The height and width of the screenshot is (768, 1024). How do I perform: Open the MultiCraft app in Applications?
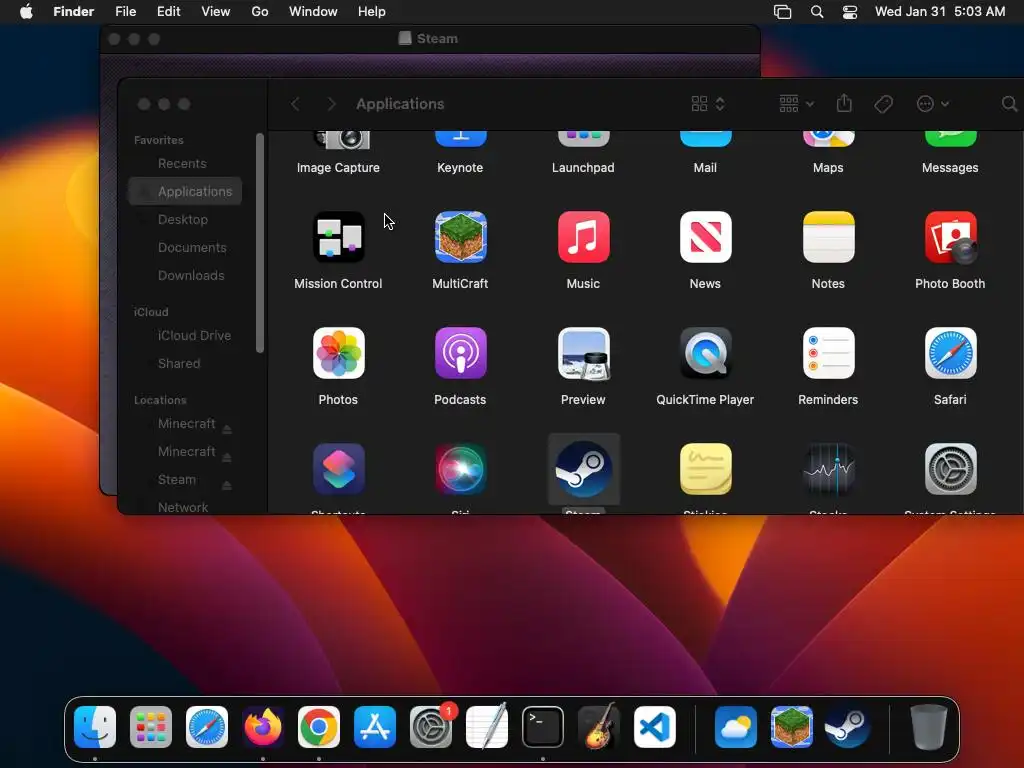460,237
